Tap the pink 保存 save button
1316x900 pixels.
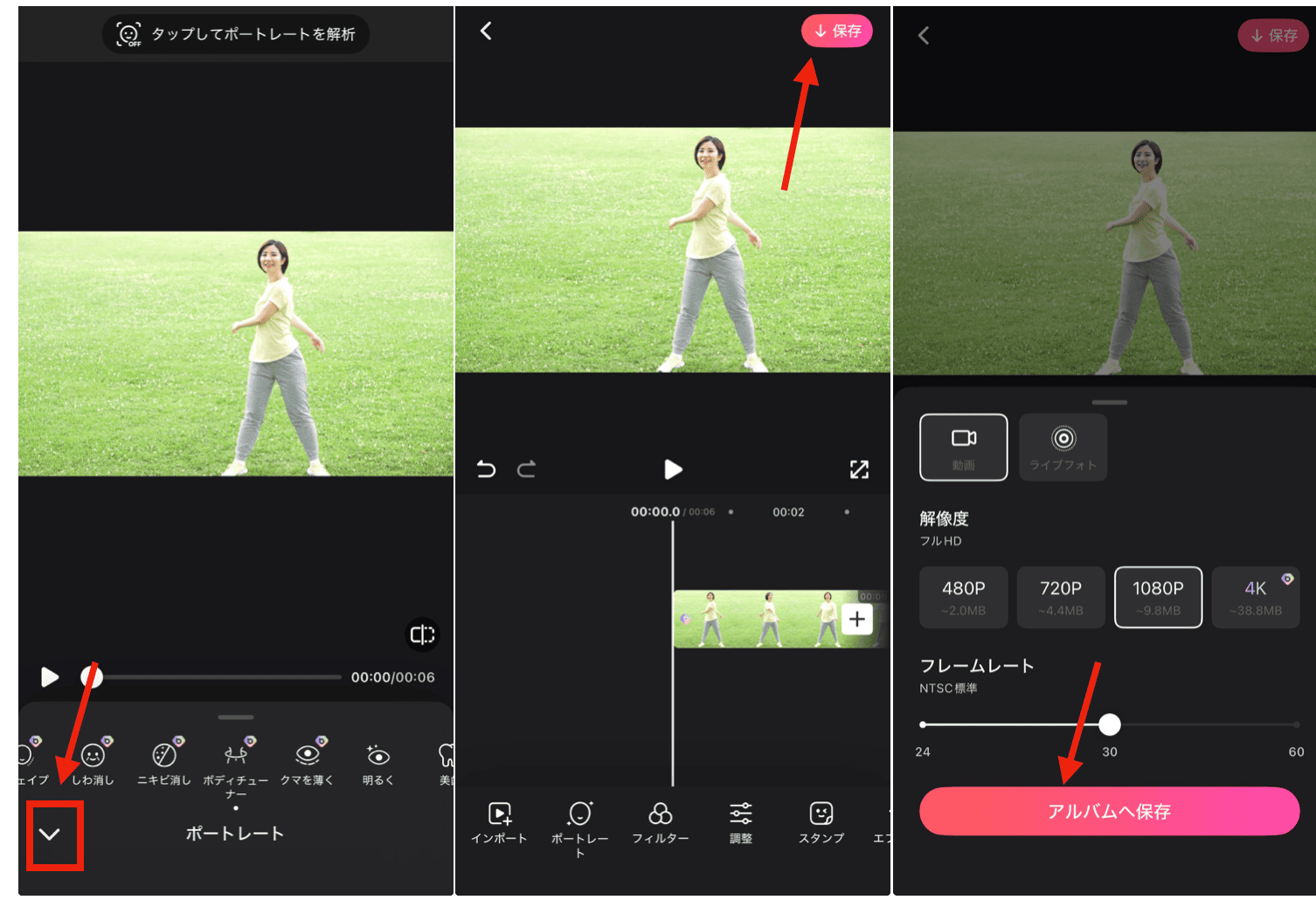click(x=836, y=31)
